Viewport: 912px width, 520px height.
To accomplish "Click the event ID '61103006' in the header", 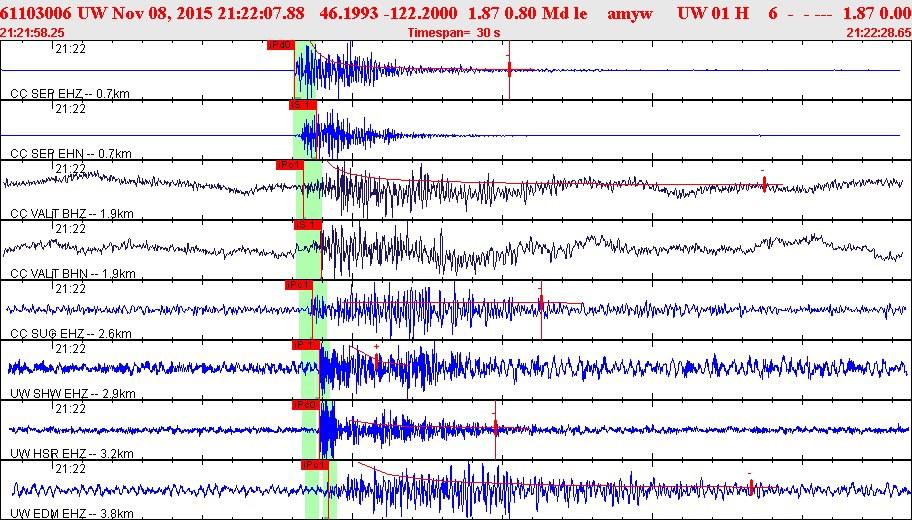I will point(35,13).
